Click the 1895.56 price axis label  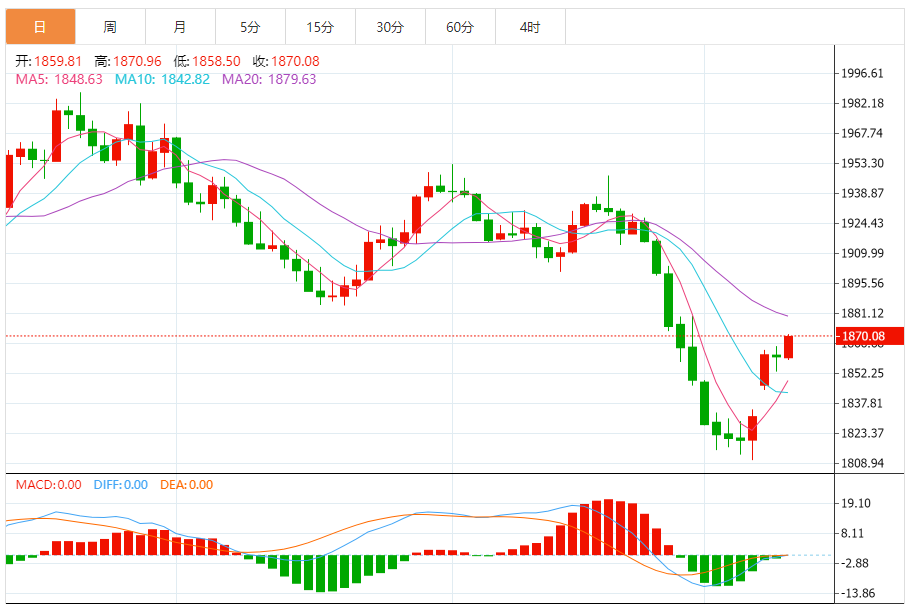coord(862,283)
